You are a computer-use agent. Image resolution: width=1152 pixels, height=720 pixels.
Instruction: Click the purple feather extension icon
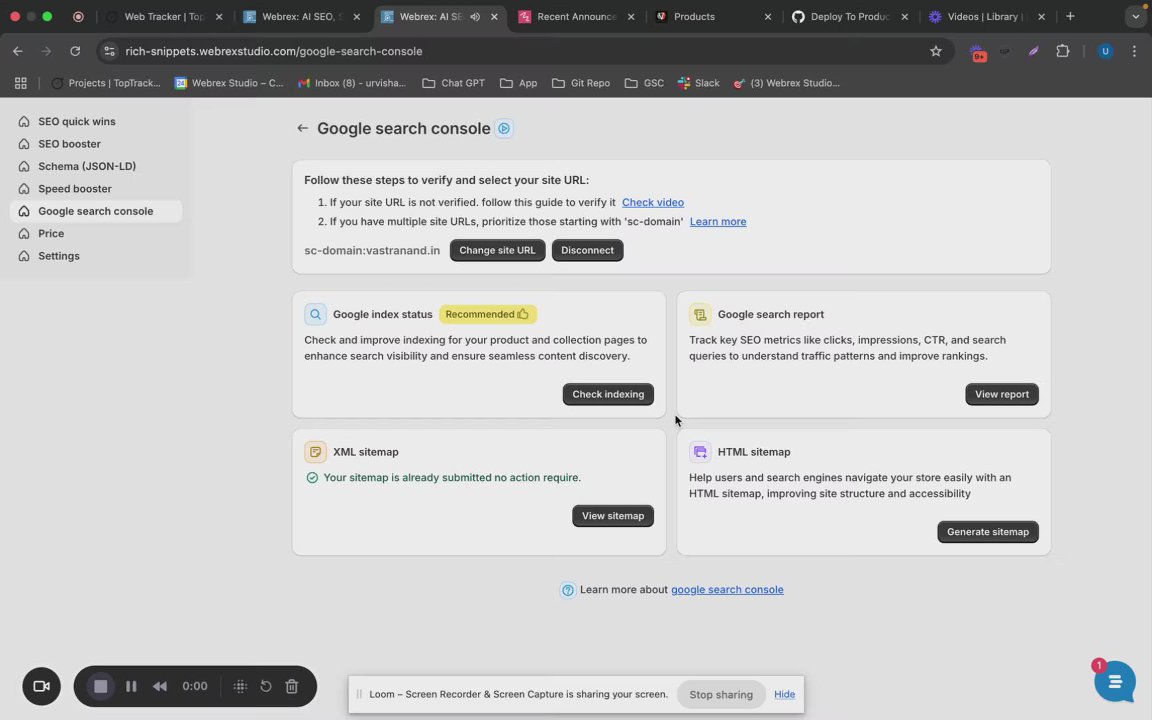pyautogui.click(x=1033, y=51)
